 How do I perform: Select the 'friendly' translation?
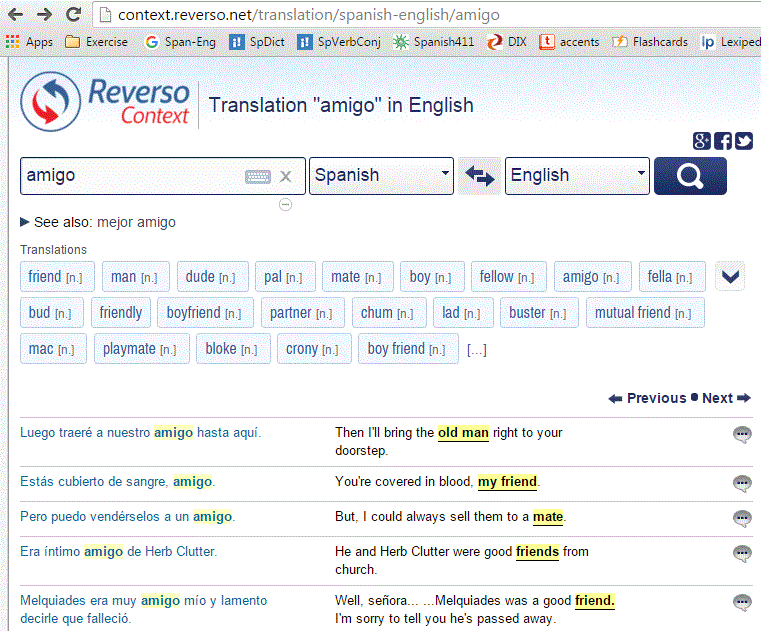point(121,313)
